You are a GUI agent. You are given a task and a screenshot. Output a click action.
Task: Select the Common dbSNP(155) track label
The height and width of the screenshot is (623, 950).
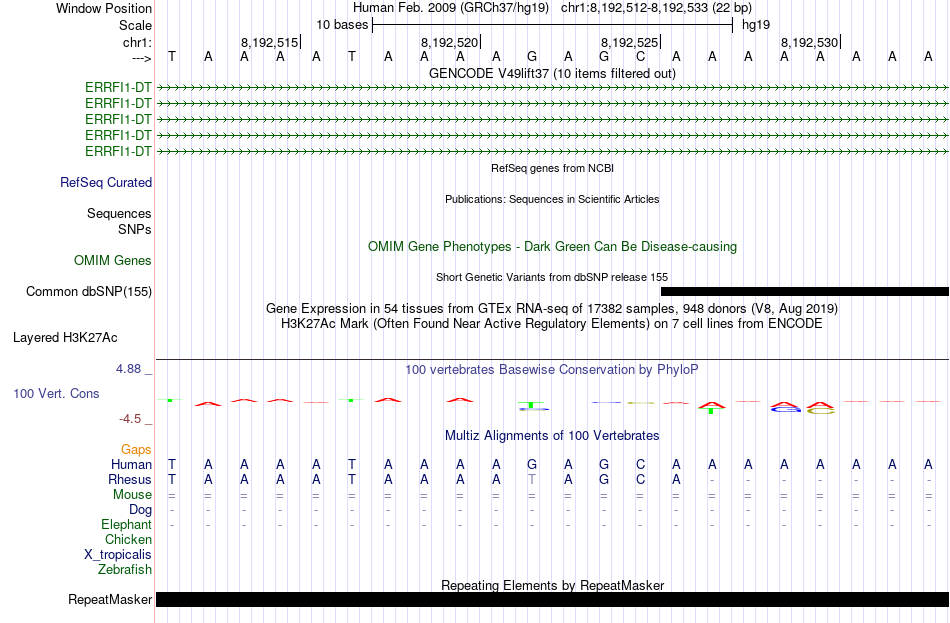pos(89,292)
